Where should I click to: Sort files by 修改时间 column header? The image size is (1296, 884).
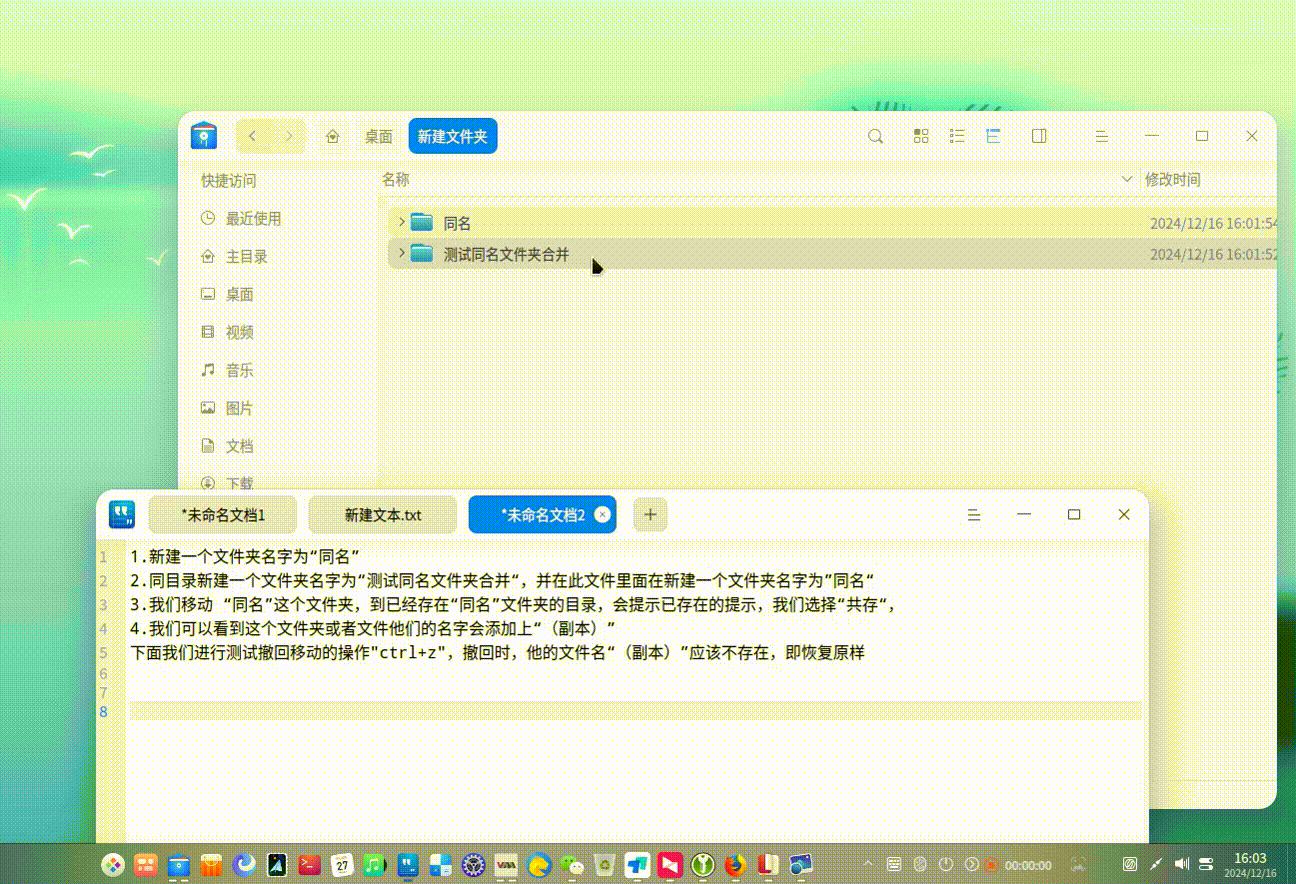1172,180
